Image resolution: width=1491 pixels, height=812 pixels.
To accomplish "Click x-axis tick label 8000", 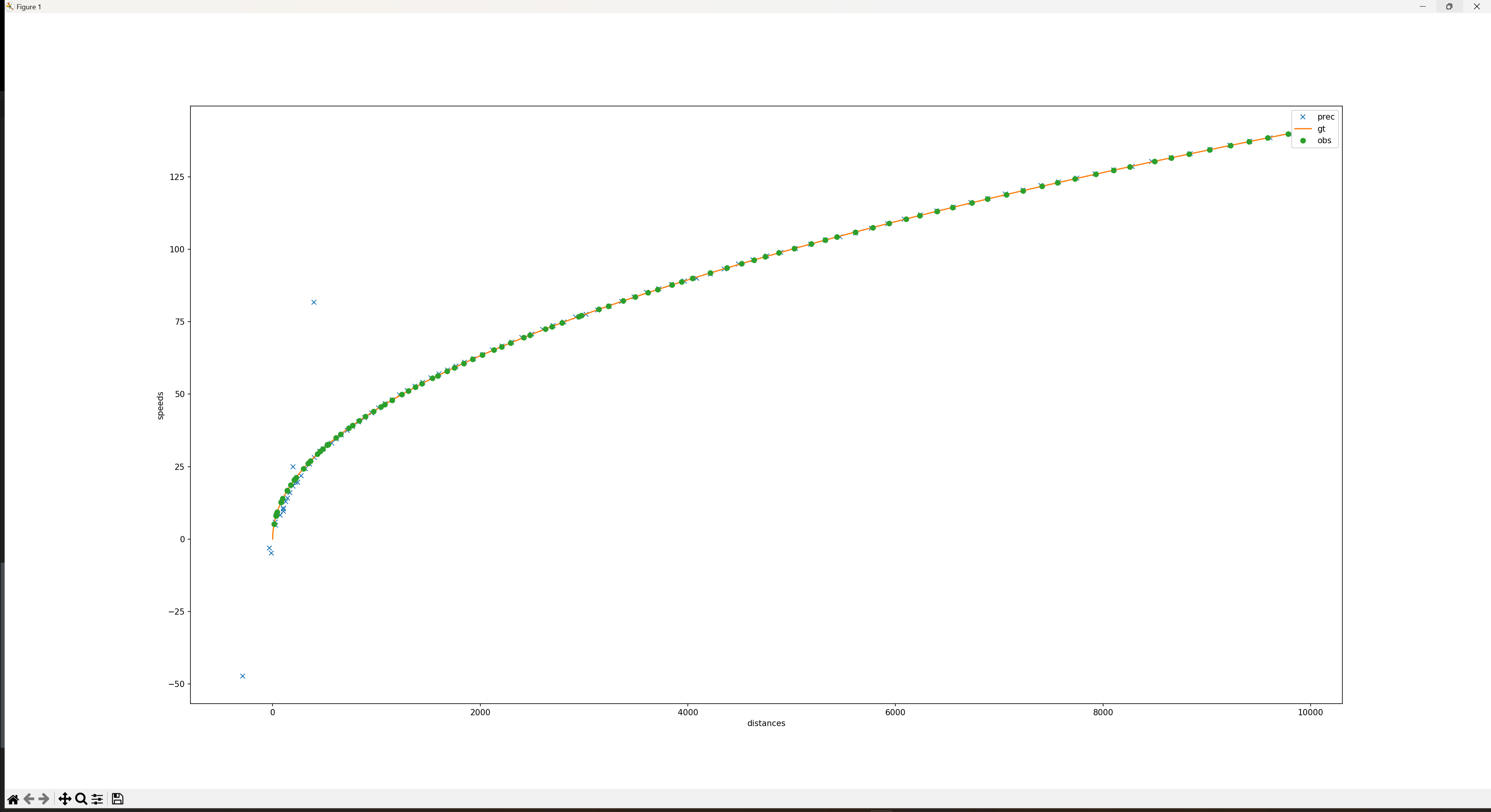I will 1103,713.
